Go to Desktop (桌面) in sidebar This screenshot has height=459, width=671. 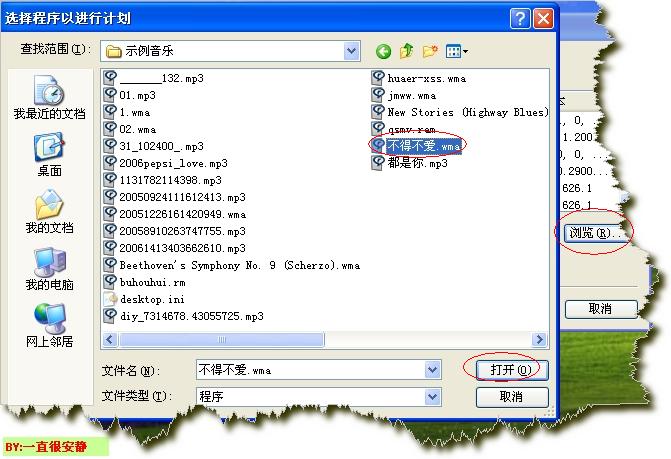point(49,154)
